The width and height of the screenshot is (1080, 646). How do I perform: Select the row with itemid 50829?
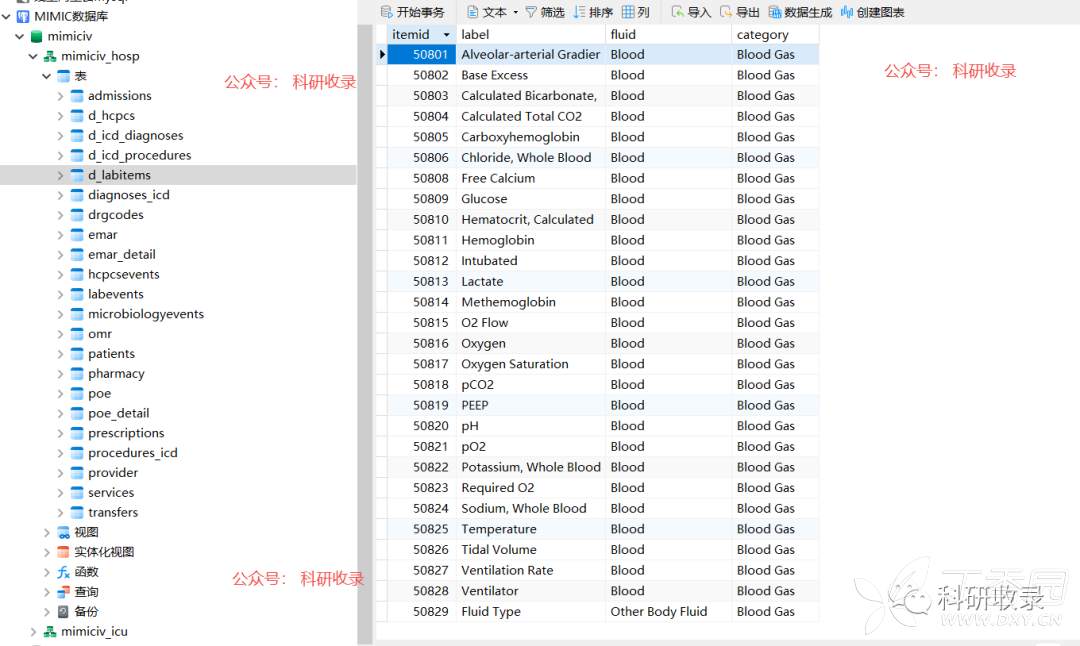tap(430, 612)
